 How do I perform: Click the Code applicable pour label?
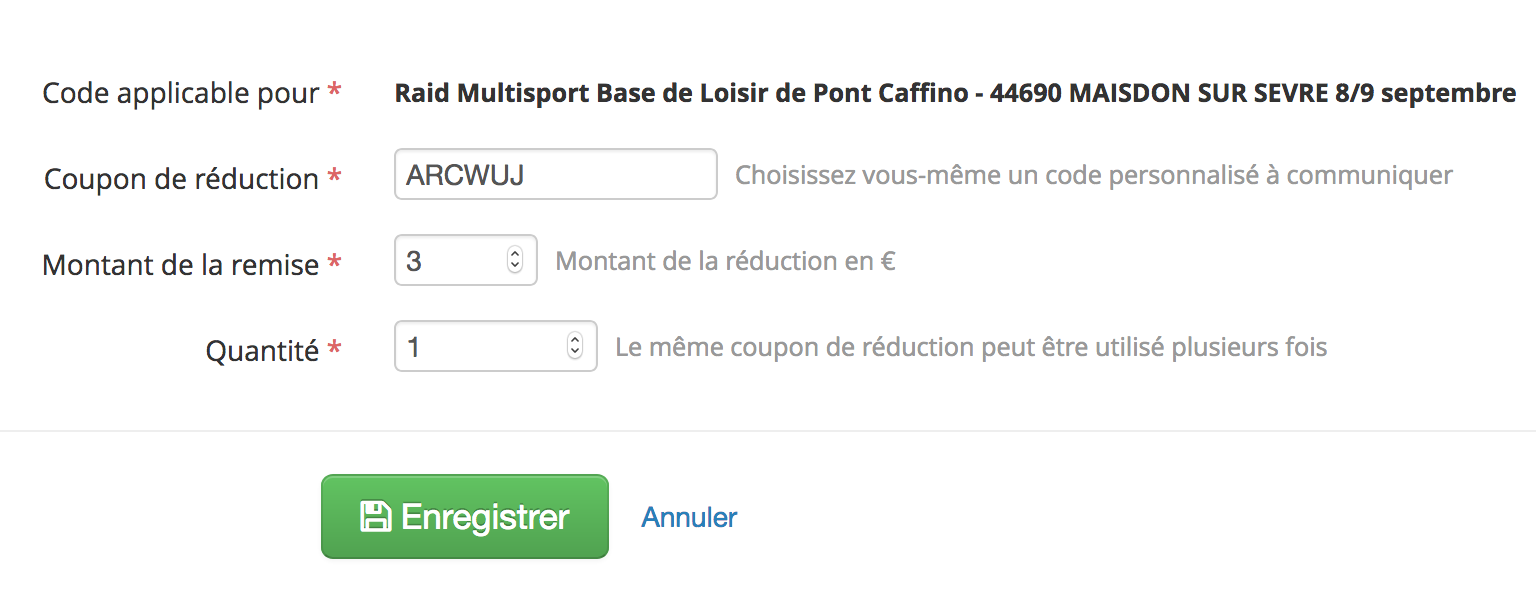click(180, 93)
